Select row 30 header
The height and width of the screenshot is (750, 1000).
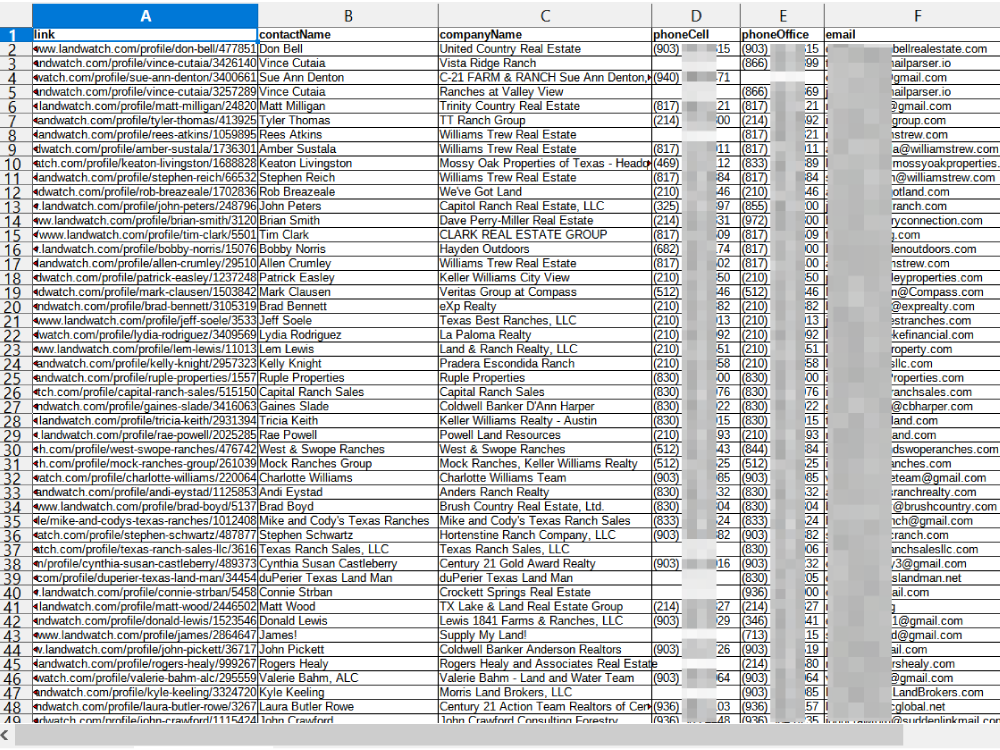pos(15,450)
